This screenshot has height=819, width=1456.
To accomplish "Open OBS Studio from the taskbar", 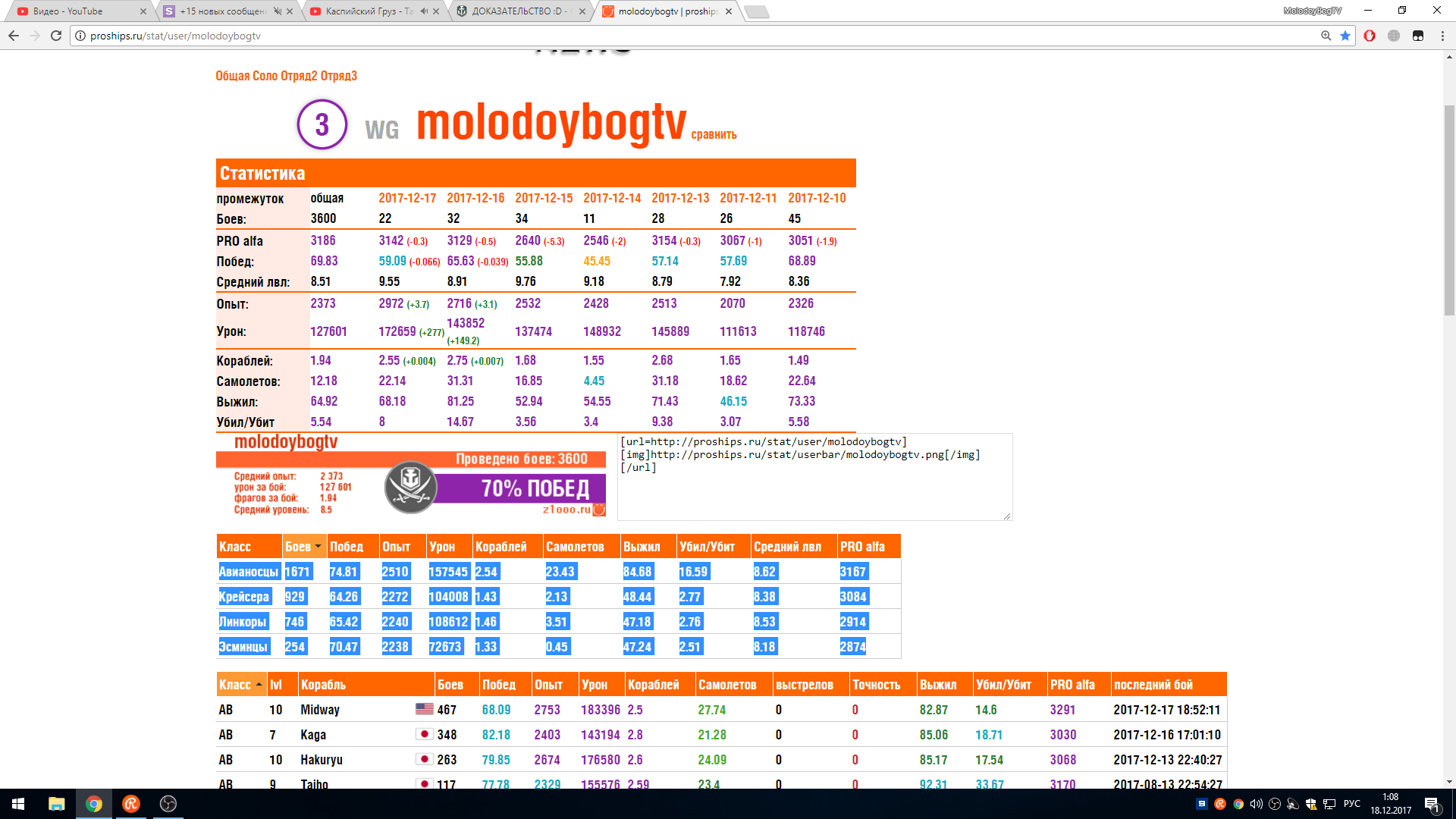I will coord(168,804).
